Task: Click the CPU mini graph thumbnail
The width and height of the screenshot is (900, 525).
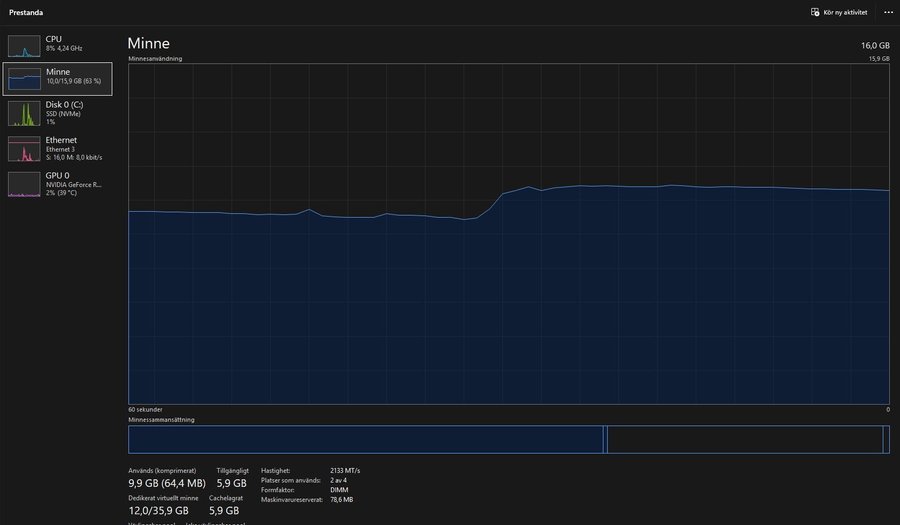Action: point(25,45)
